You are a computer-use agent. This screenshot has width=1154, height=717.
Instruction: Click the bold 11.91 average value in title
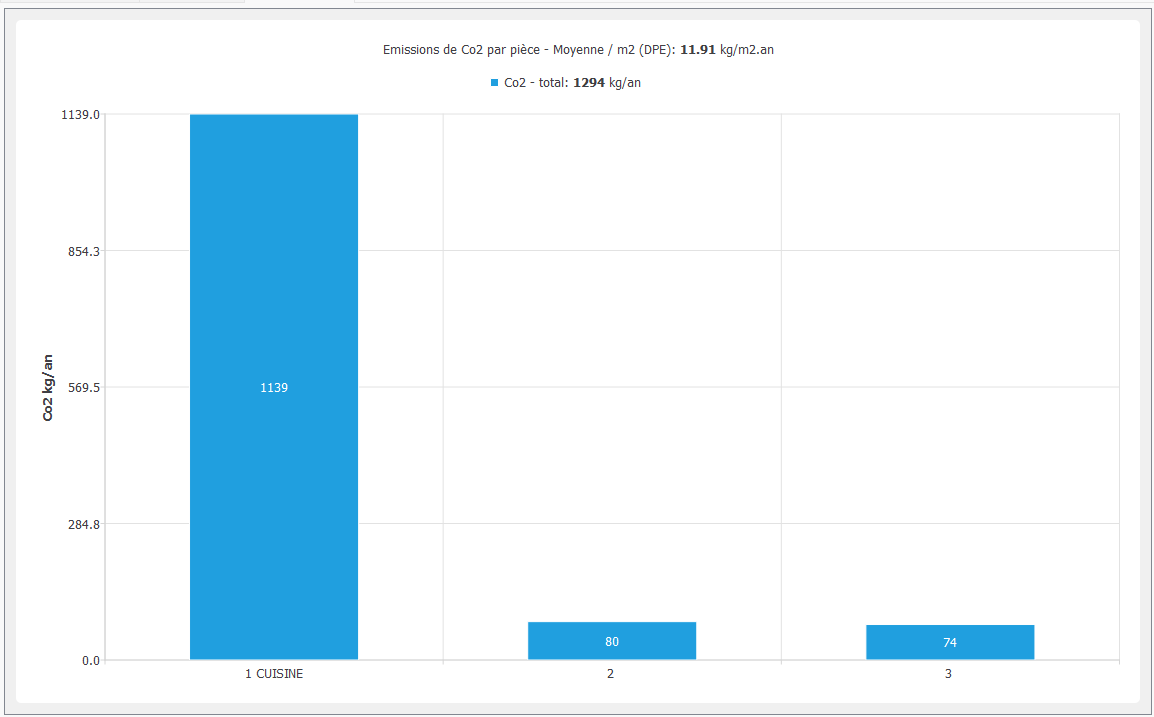point(698,50)
